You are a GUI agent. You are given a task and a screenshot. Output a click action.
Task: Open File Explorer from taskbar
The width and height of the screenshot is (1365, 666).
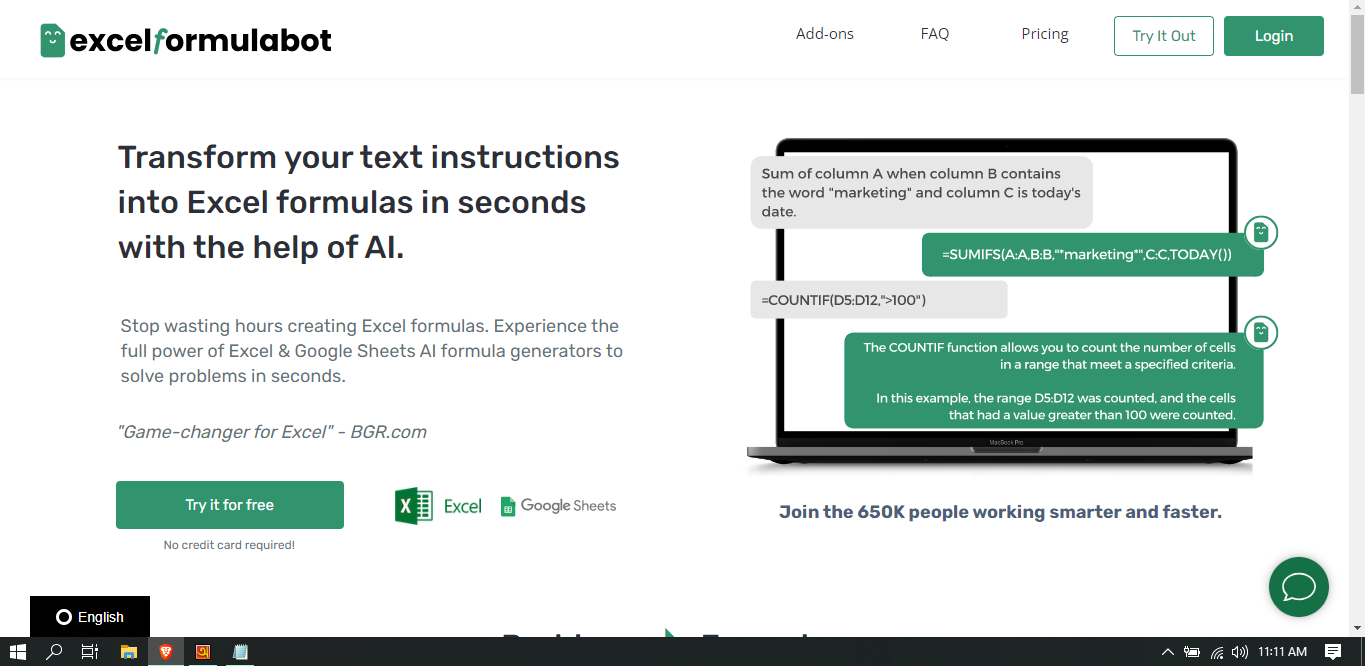point(128,652)
